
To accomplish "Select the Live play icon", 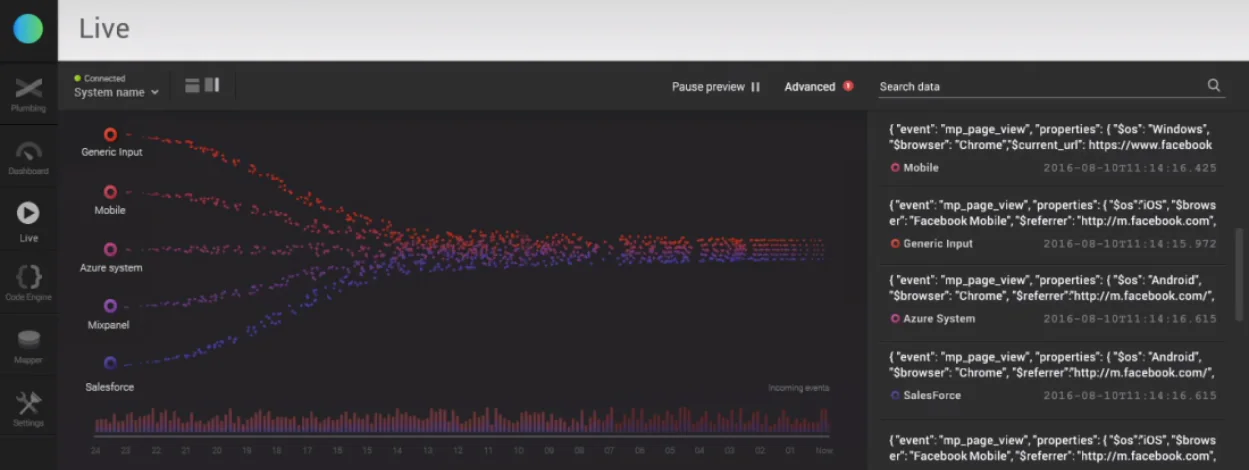I will point(28,213).
